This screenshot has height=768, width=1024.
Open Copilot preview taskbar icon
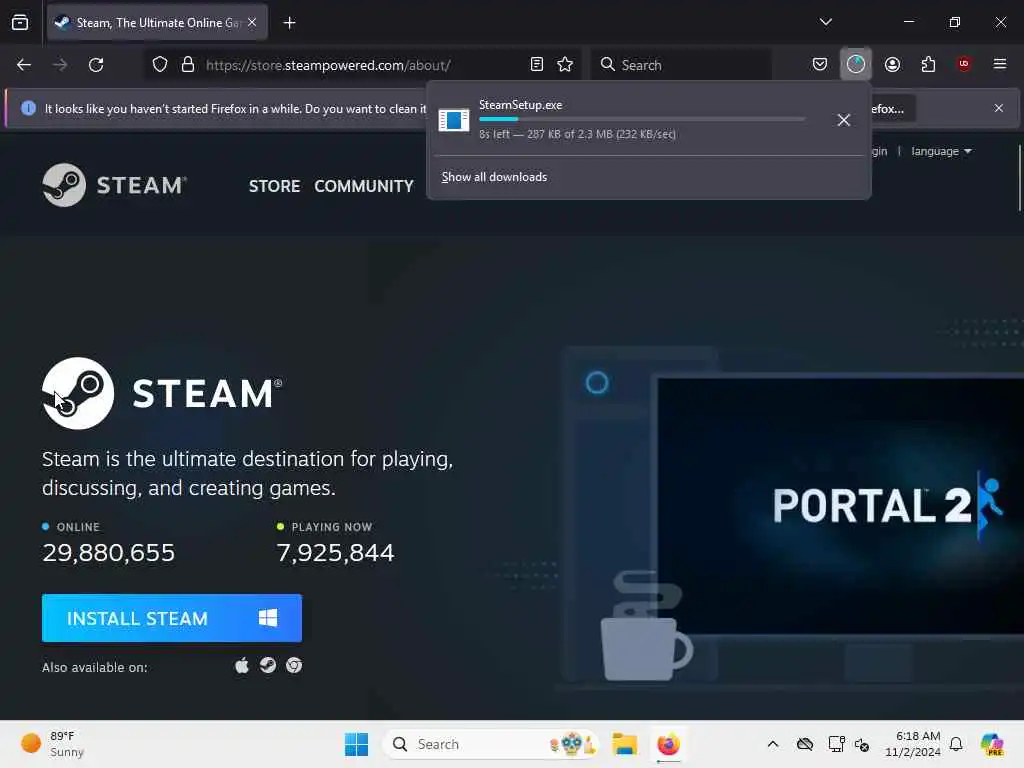(x=992, y=744)
